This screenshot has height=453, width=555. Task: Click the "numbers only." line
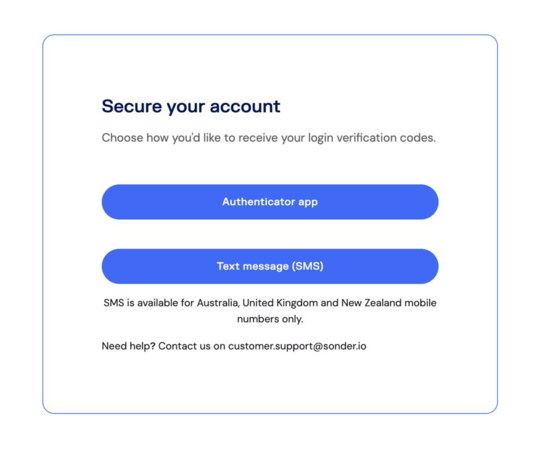(270, 319)
